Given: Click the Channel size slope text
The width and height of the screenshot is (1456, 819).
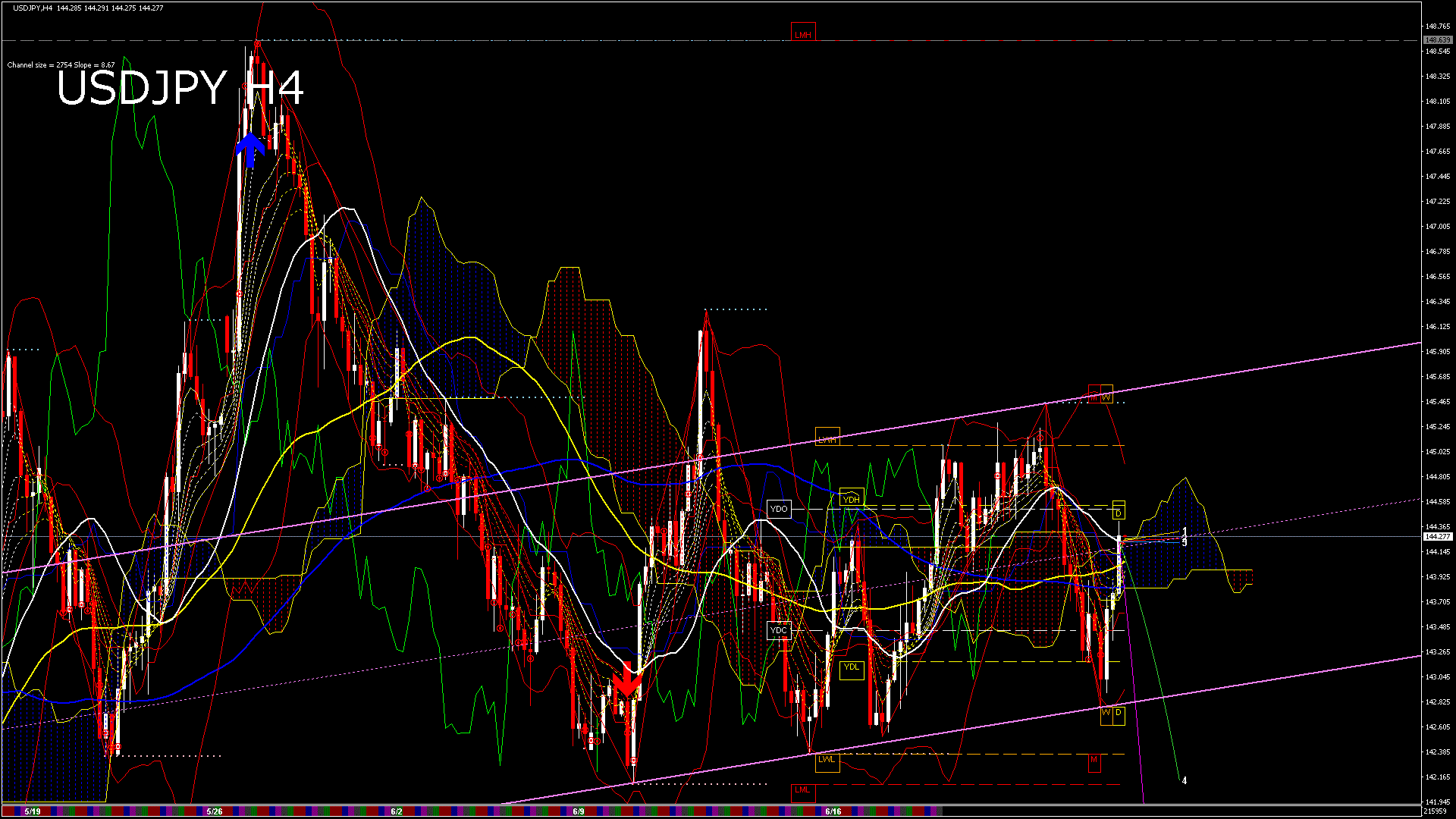Looking at the screenshot, I should click(x=61, y=65).
